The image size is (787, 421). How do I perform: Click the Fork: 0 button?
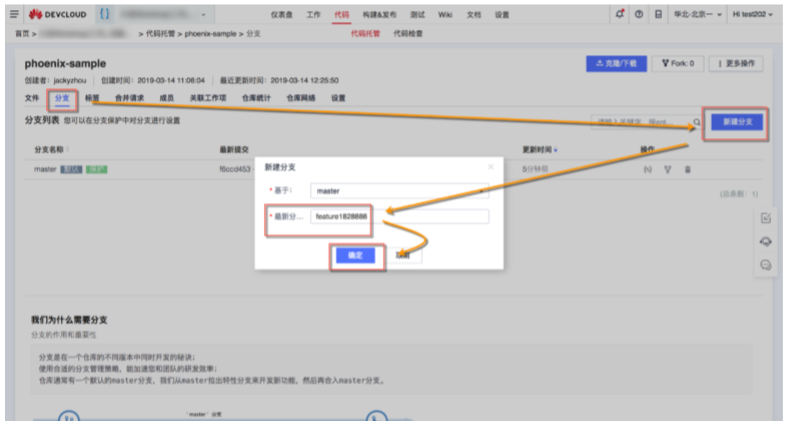point(678,63)
